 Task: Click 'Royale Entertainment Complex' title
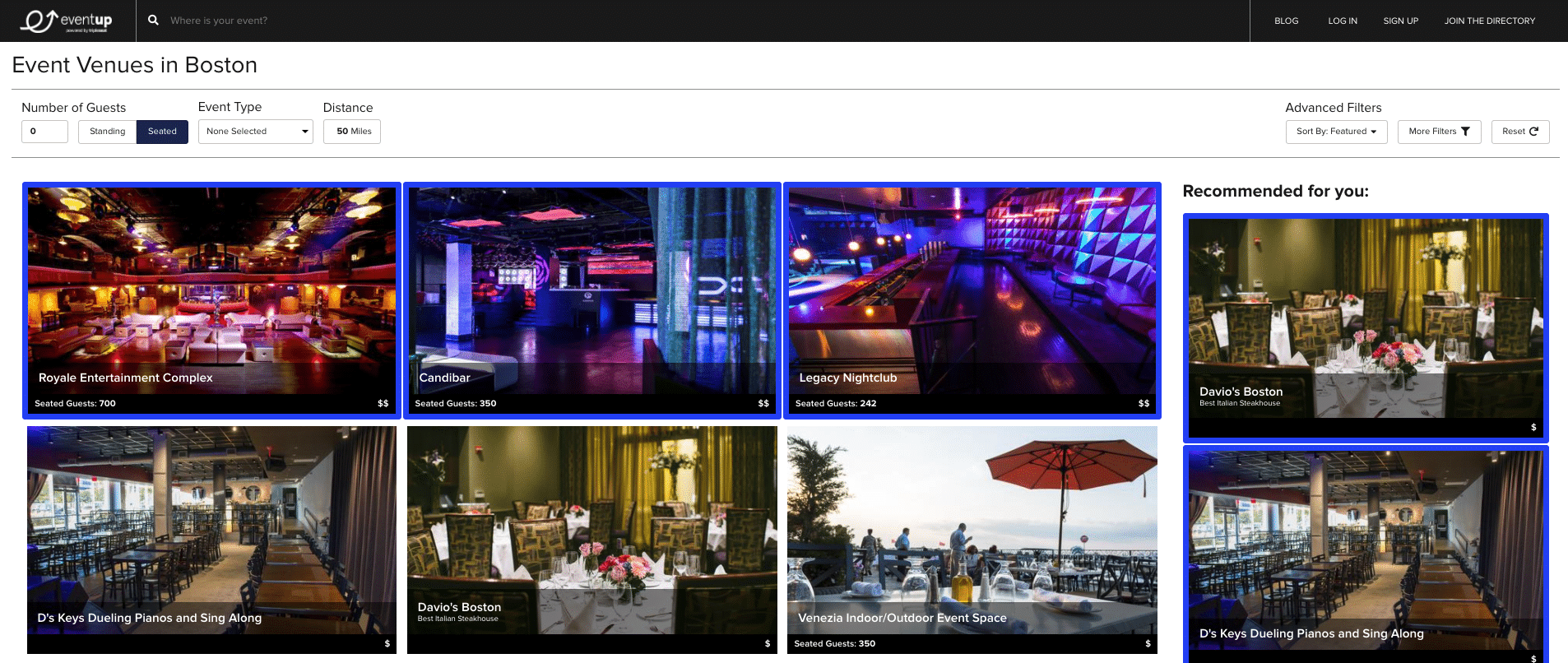(125, 378)
